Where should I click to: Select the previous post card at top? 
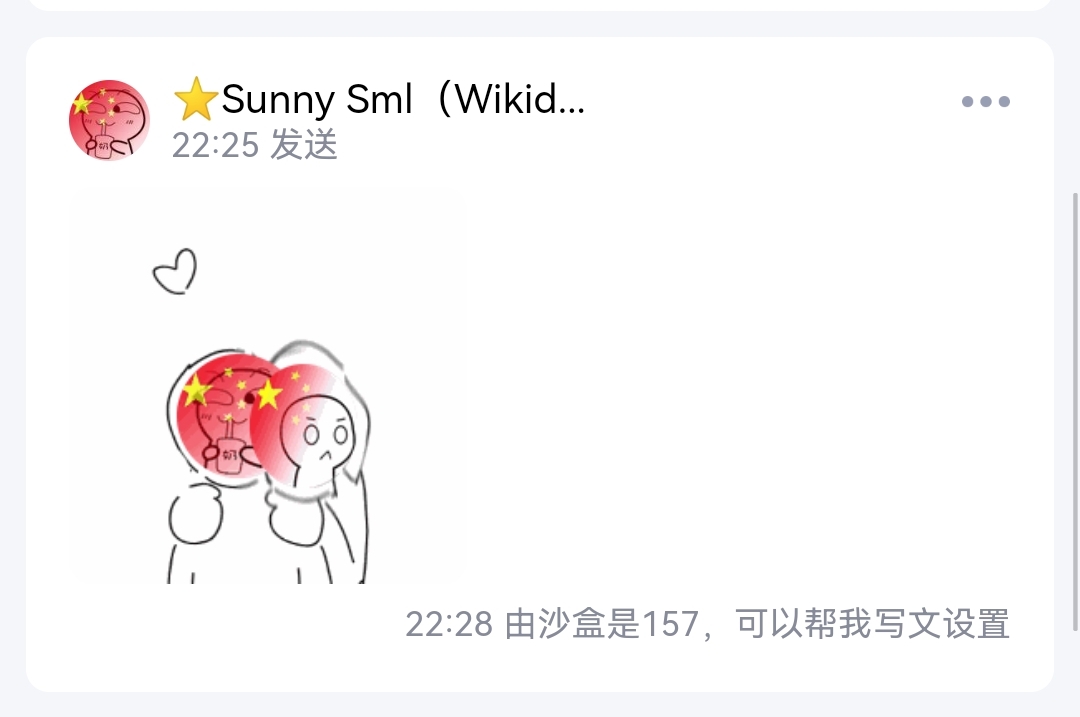pyautogui.click(x=540, y=5)
